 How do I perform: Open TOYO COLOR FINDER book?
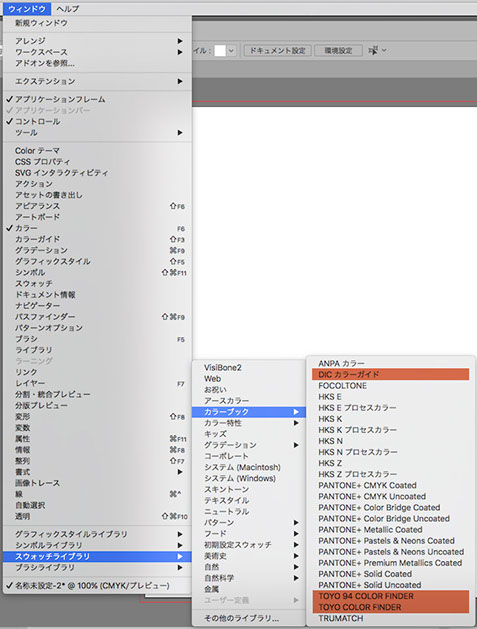(x=390, y=607)
